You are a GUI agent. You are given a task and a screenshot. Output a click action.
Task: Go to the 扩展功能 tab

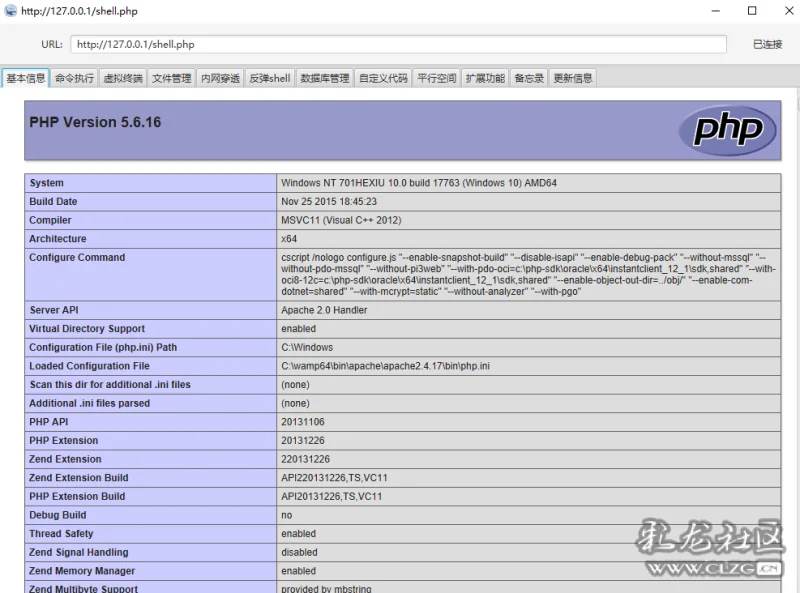tap(485, 78)
